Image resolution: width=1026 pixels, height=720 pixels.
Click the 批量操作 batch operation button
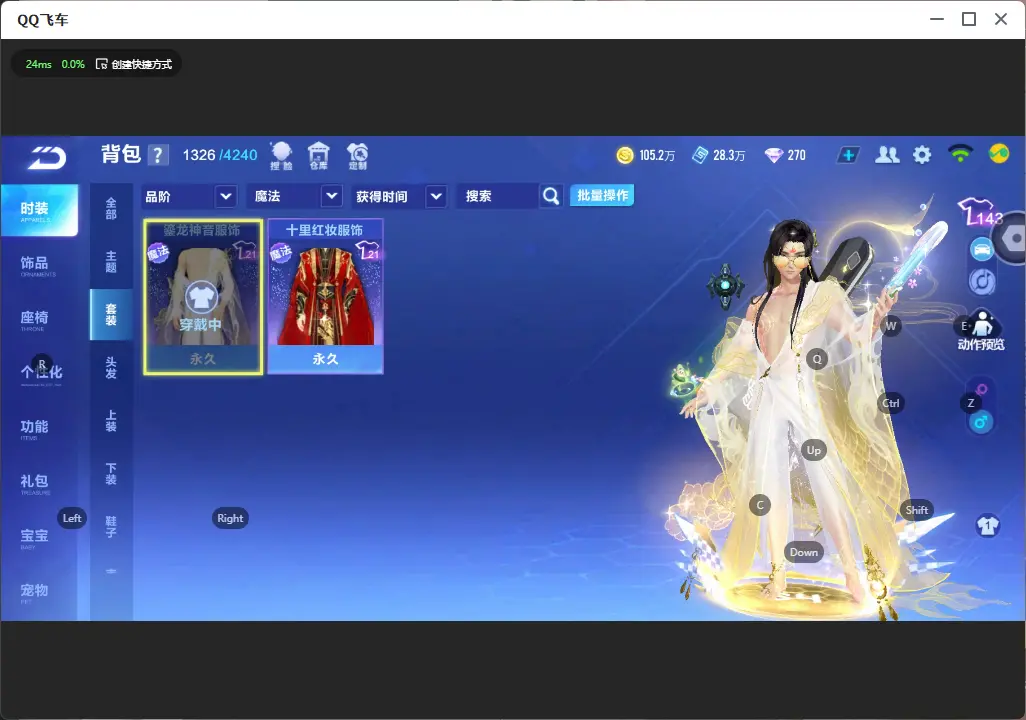pyautogui.click(x=602, y=195)
